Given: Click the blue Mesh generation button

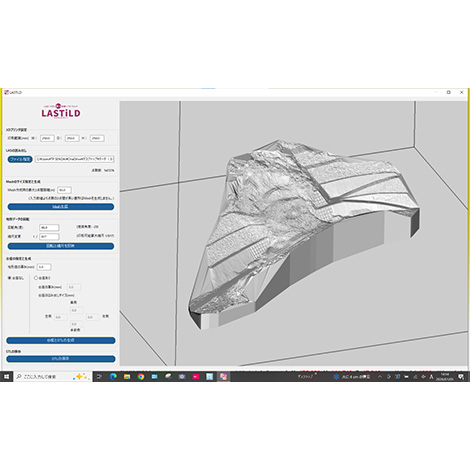Looking at the screenshot, I should [61, 207].
